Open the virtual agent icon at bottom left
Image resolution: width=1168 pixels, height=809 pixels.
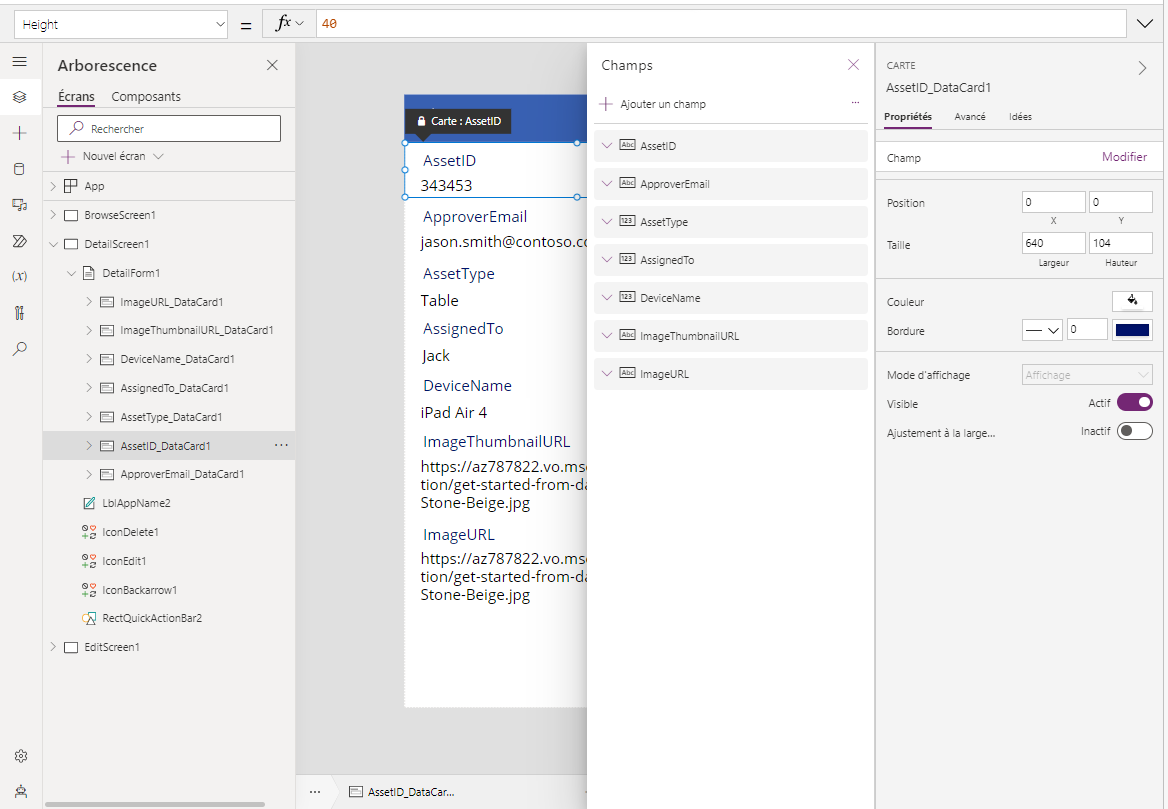coord(21,791)
